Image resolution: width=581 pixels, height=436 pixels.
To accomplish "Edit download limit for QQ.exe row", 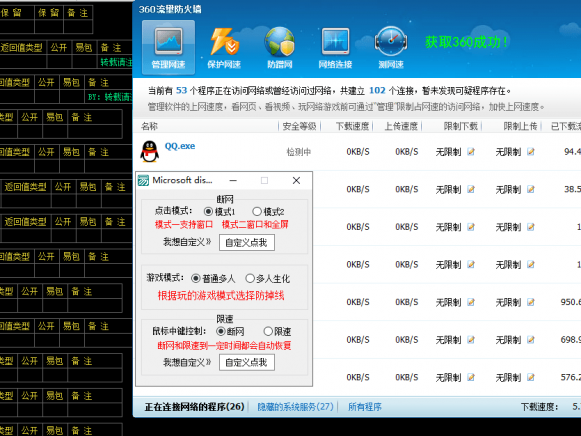I will point(471,152).
